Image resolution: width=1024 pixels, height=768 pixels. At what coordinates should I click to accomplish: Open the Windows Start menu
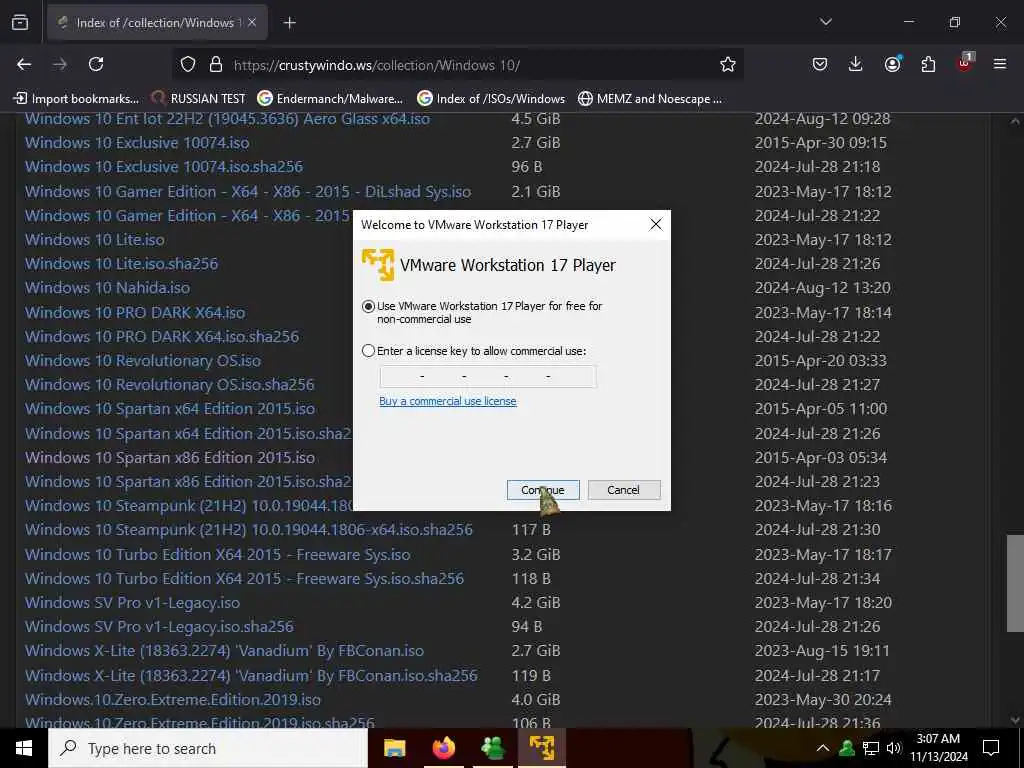(24, 748)
